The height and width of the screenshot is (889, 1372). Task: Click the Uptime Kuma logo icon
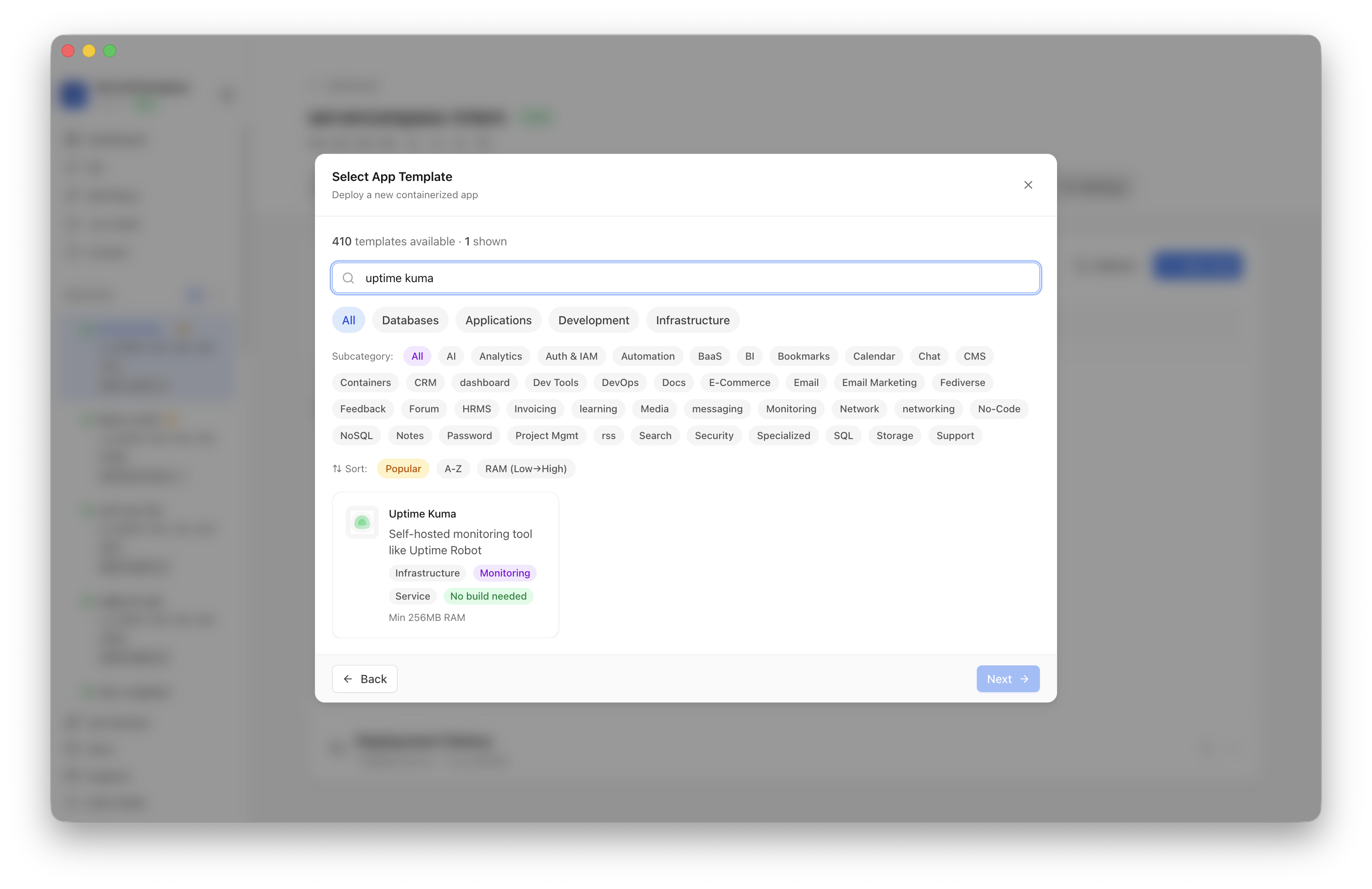[362, 522]
